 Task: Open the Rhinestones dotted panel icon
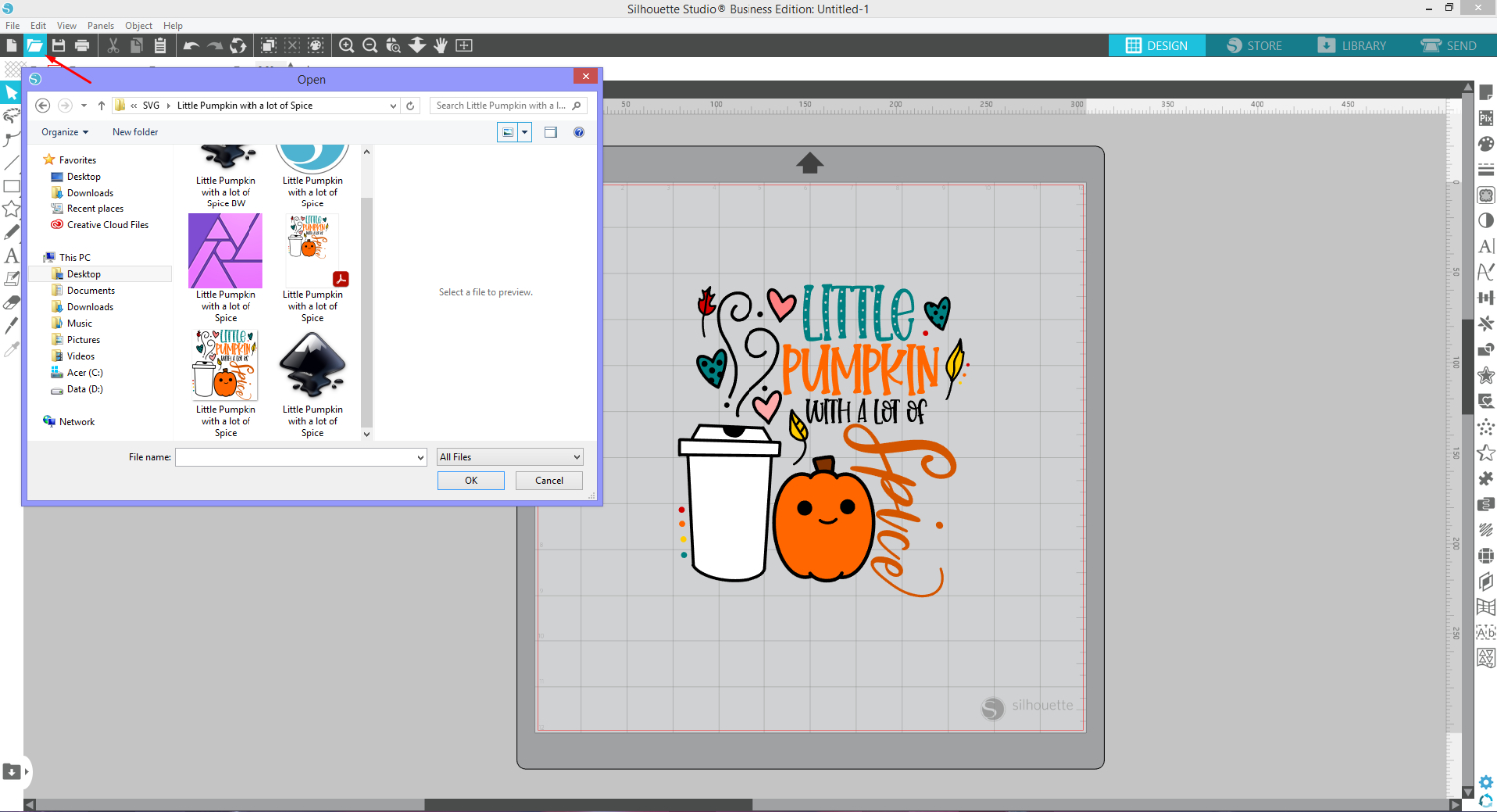(1486, 427)
